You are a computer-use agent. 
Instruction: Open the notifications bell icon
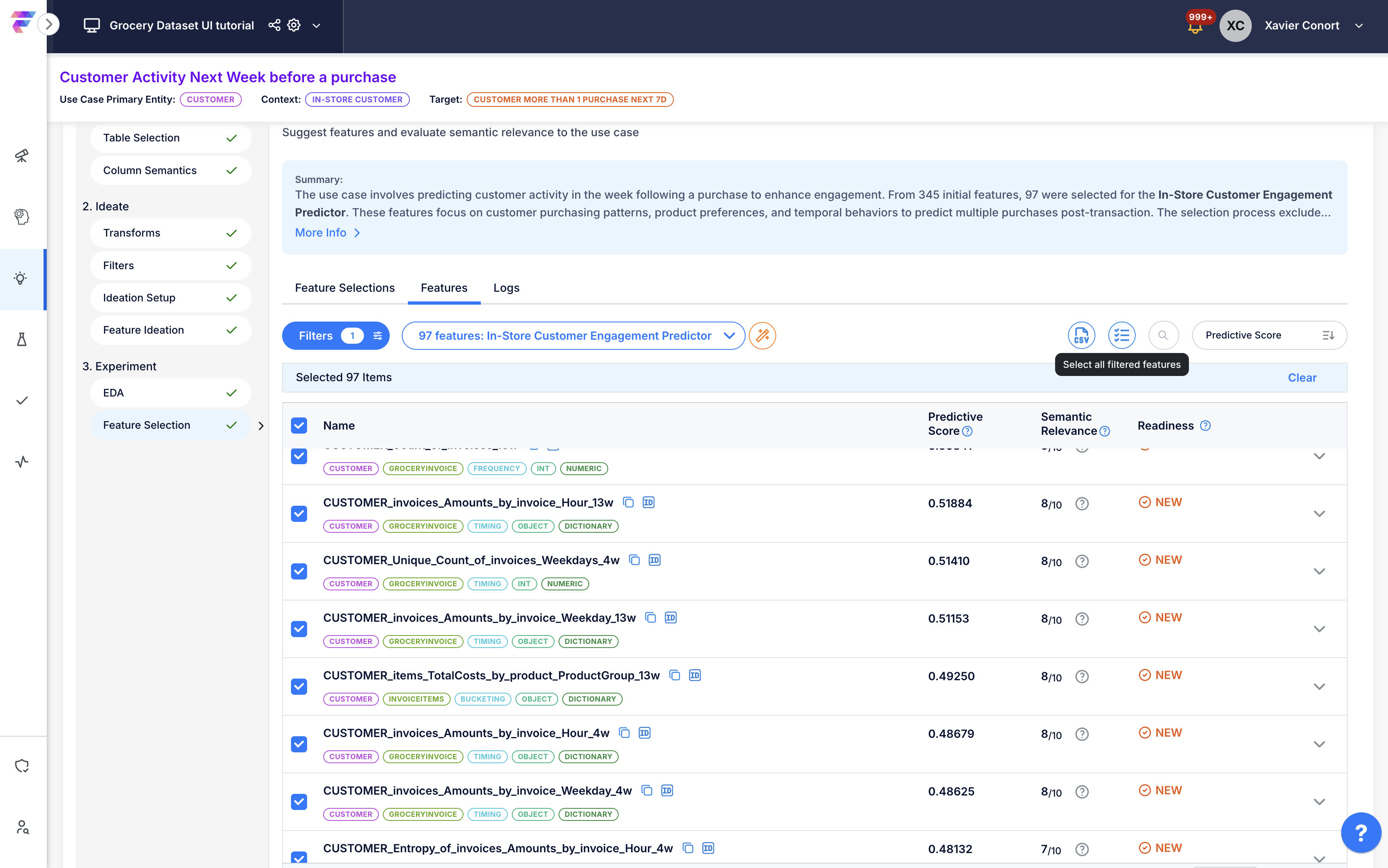(x=1195, y=27)
